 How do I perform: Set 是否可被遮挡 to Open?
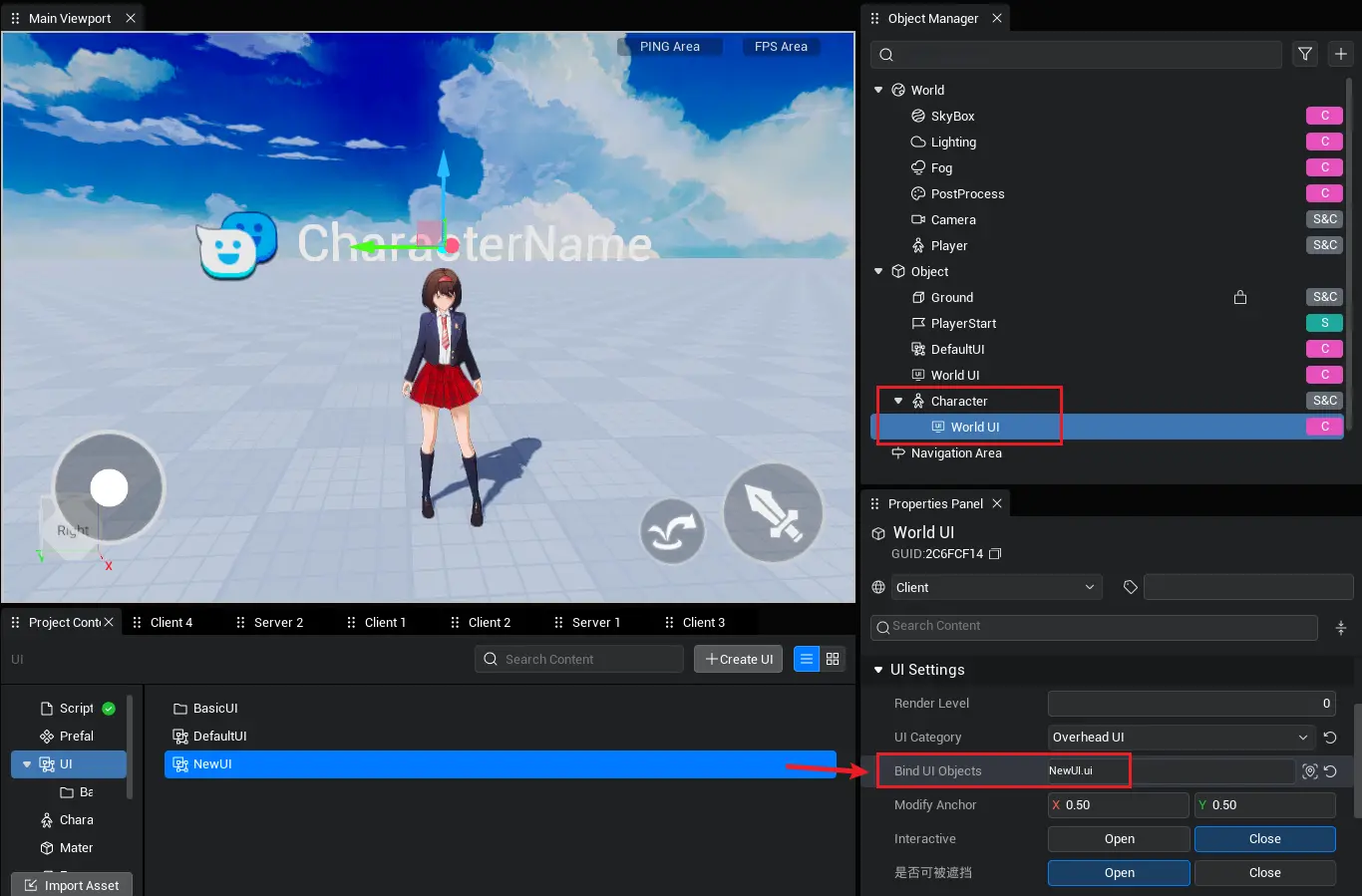[x=1119, y=873]
